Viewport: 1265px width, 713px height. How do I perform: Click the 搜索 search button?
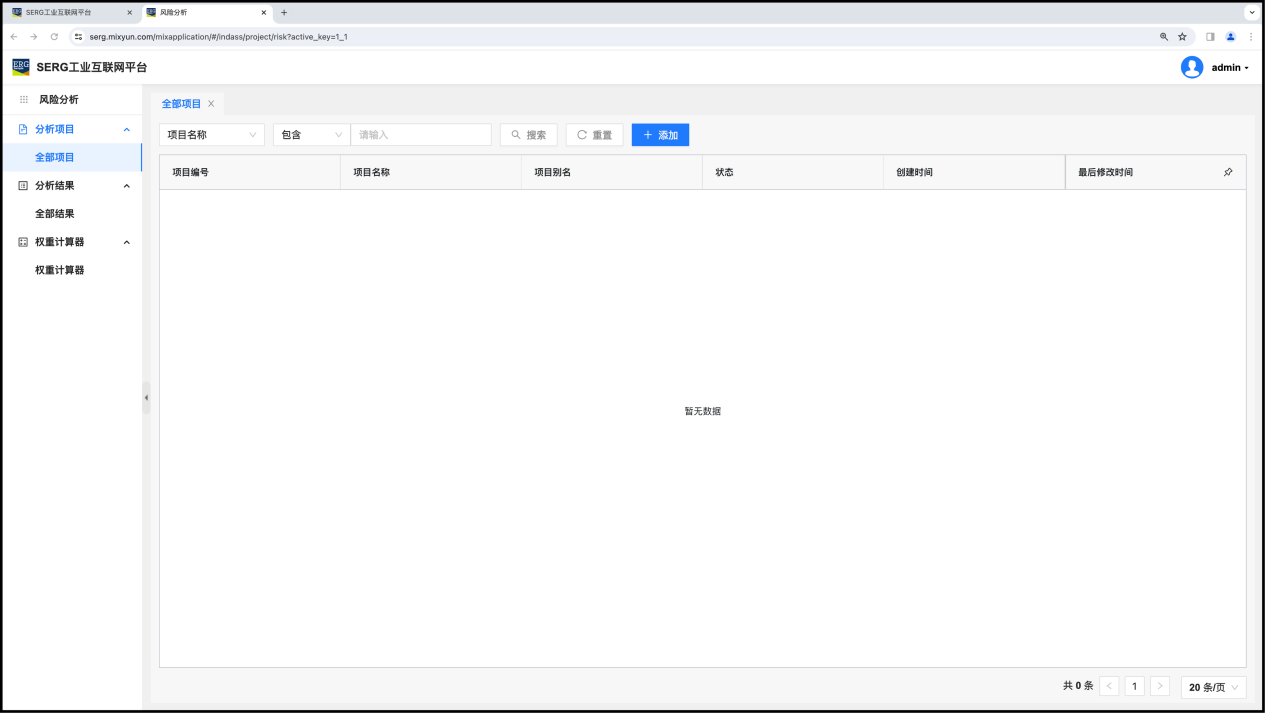[x=528, y=135]
